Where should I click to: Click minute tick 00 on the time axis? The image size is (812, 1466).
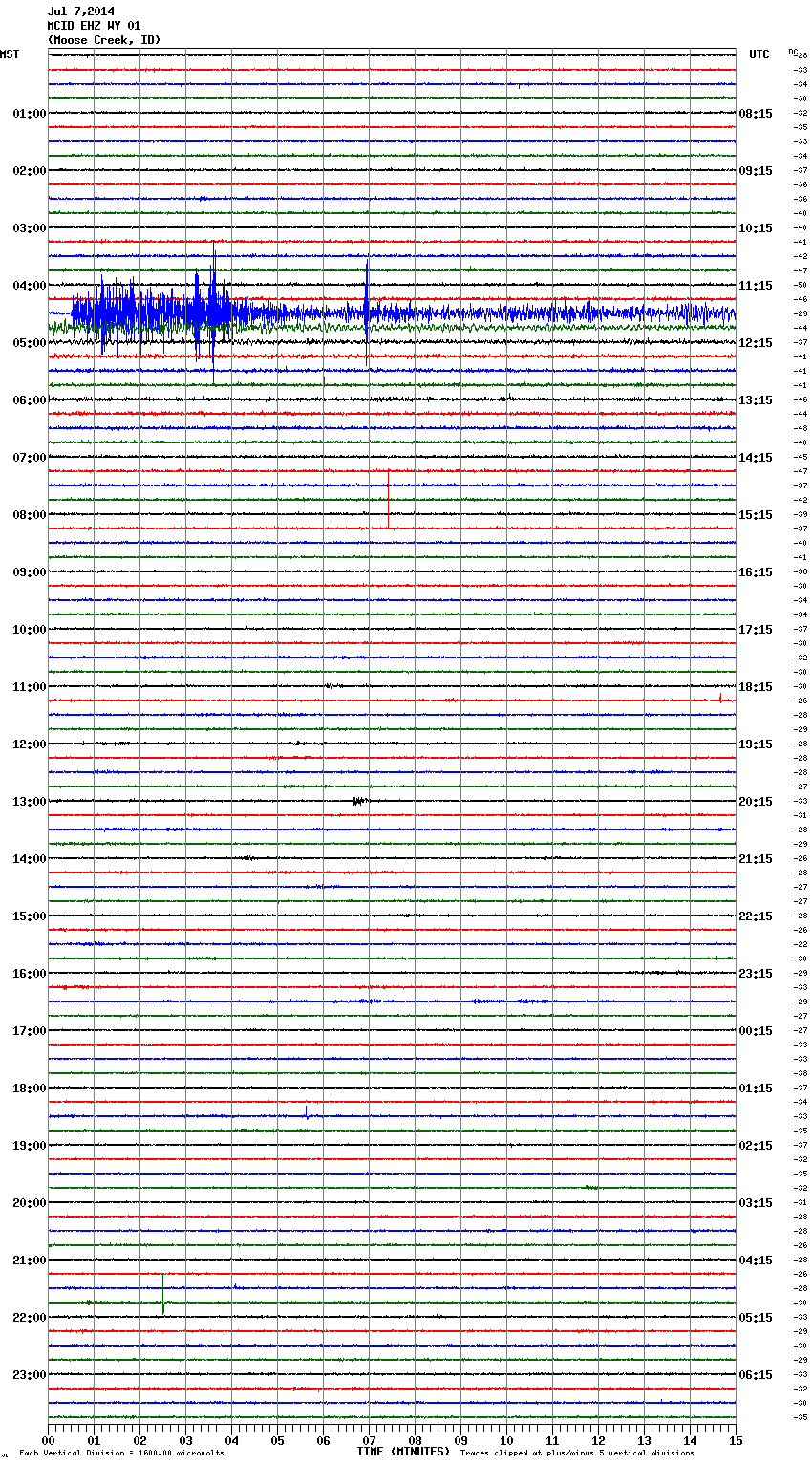[49, 1440]
